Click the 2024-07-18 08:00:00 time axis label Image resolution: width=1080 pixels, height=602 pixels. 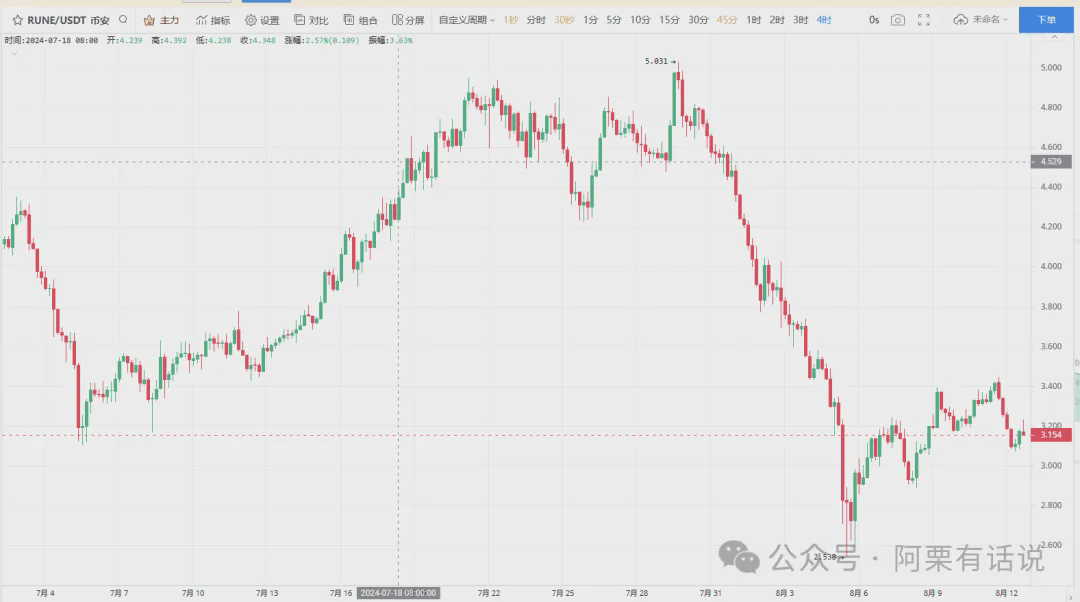coord(398,592)
